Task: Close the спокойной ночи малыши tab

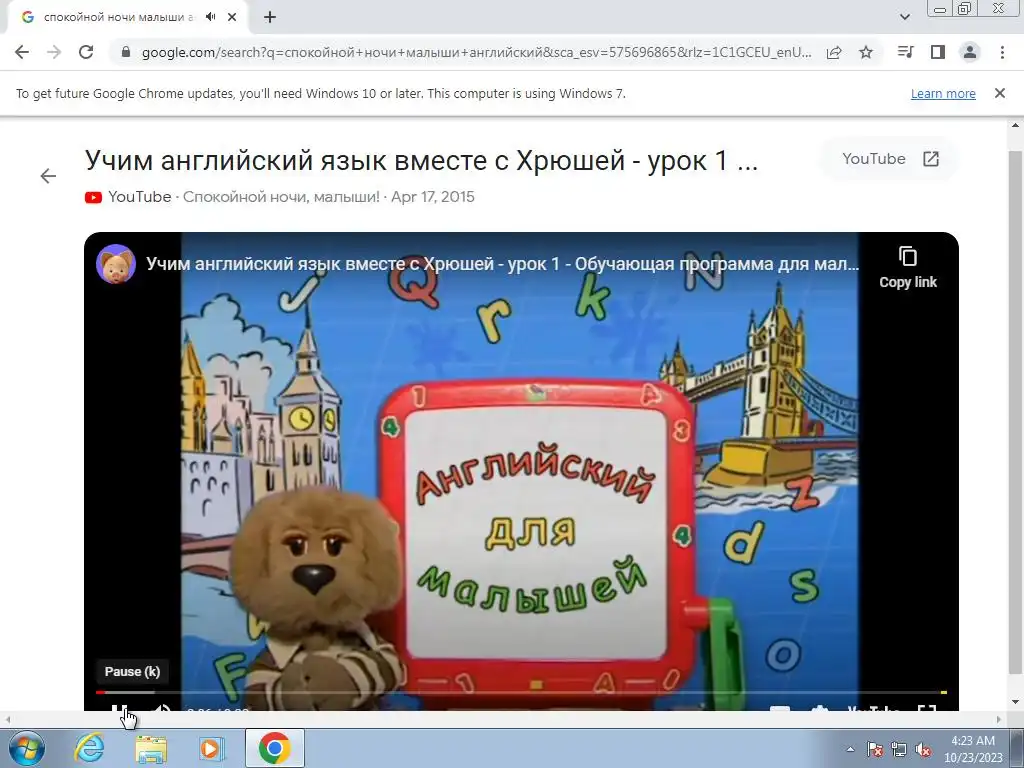Action: 232,18
